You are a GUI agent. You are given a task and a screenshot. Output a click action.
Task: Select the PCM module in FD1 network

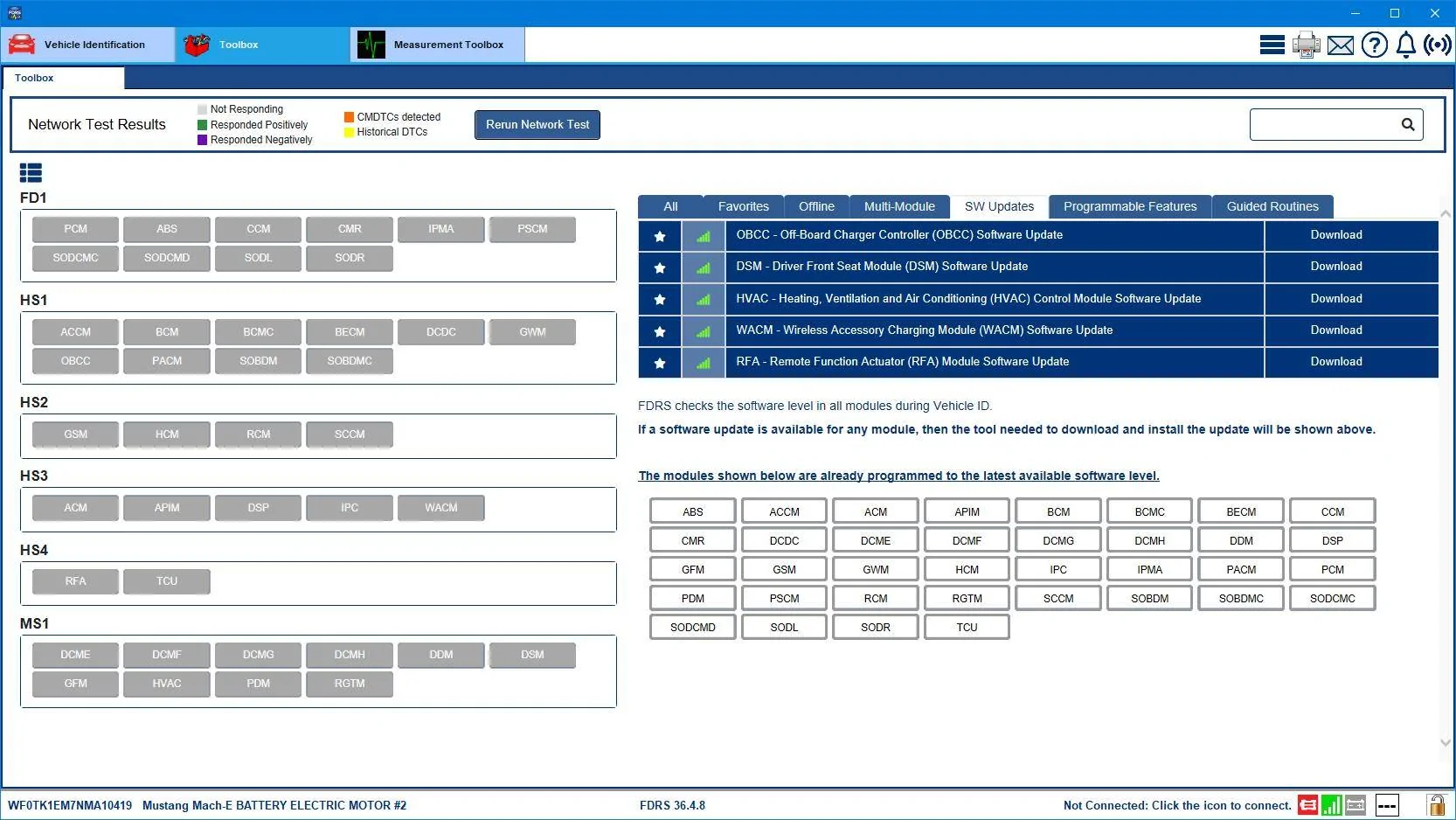pyautogui.click(x=75, y=229)
